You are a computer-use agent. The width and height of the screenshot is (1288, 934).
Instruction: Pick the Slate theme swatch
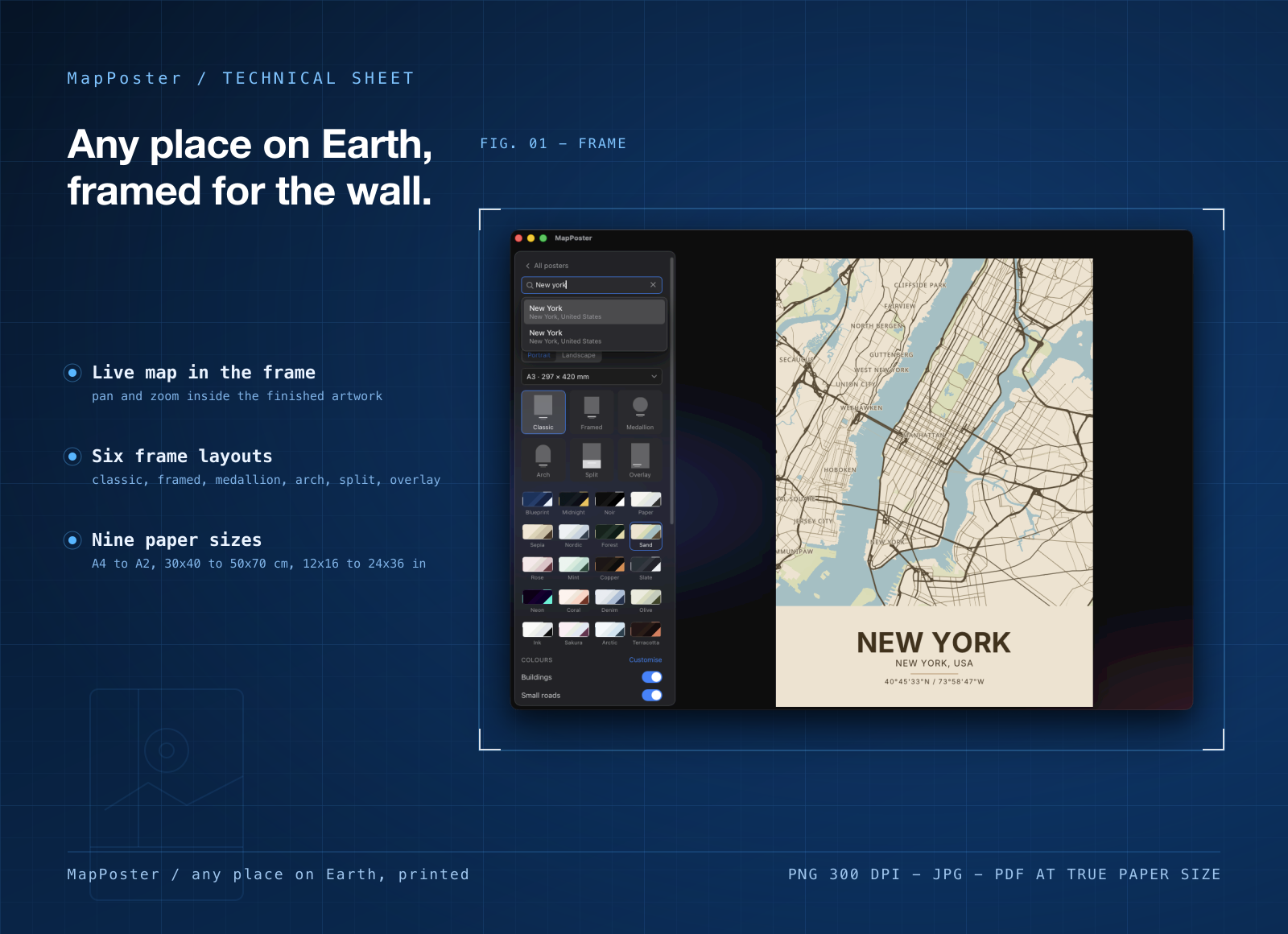tap(646, 568)
